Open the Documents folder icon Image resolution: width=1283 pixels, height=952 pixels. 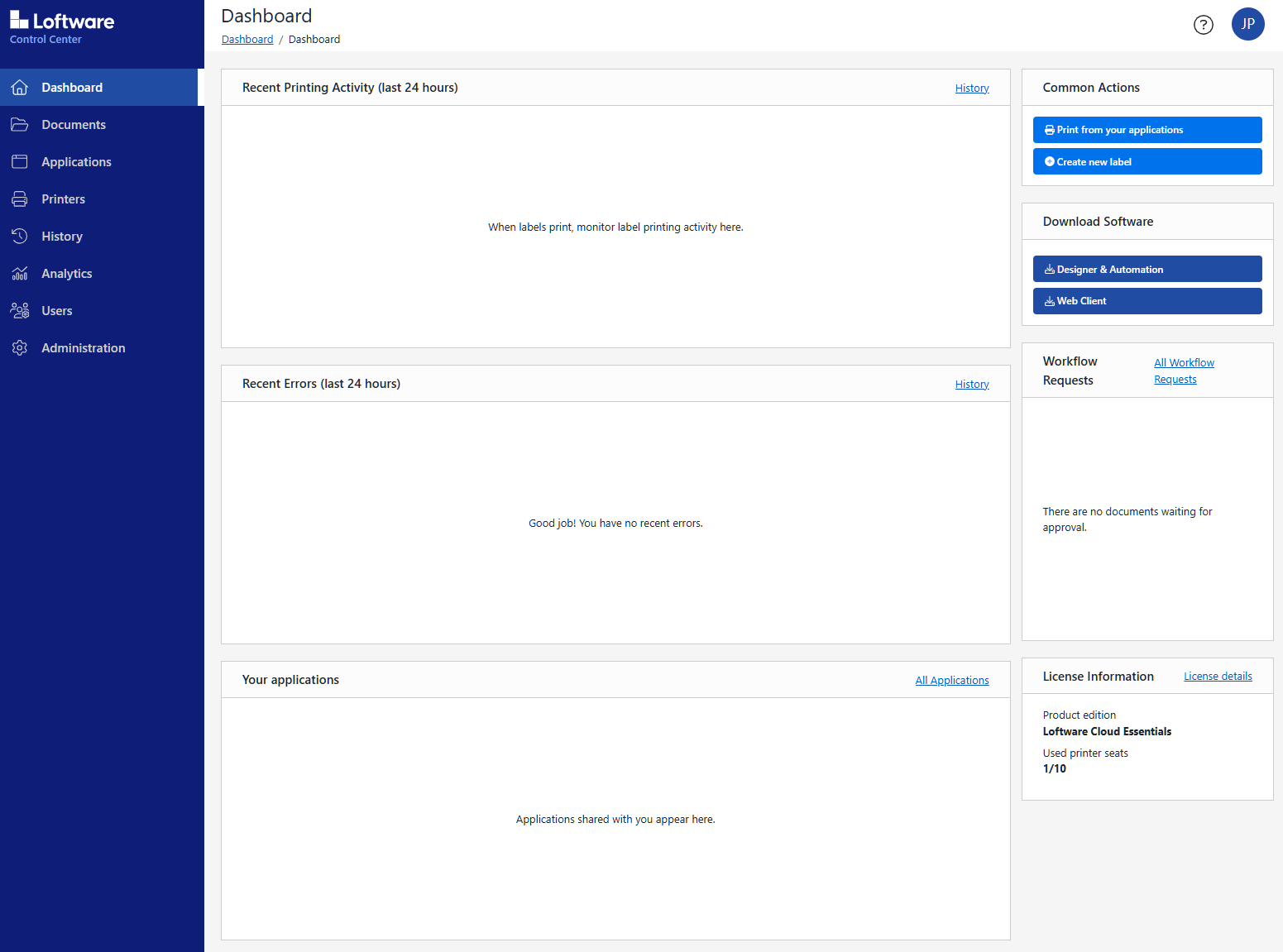[x=19, y=124]
